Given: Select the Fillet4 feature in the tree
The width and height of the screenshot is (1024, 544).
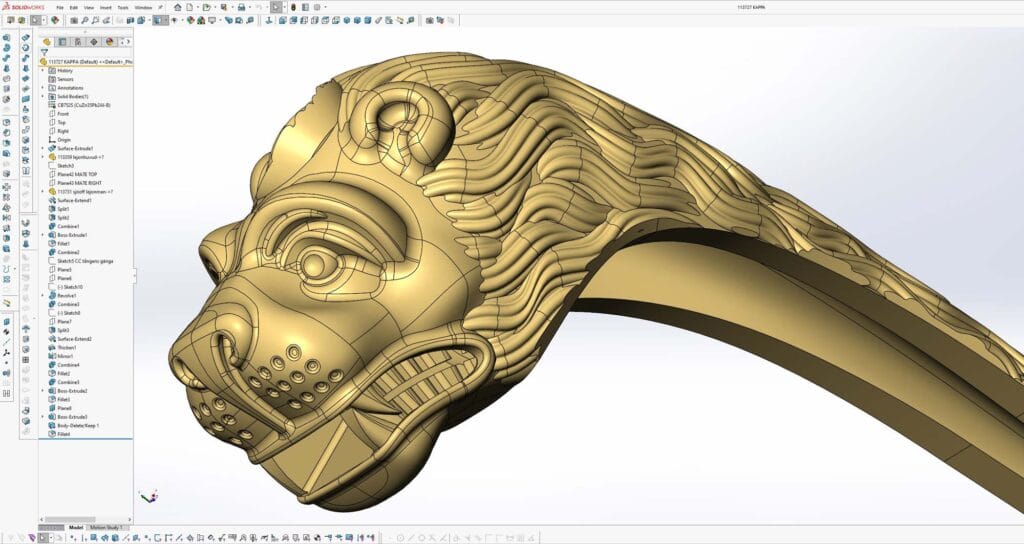Looking at the screenshot, I should click(x=63, y=434).
